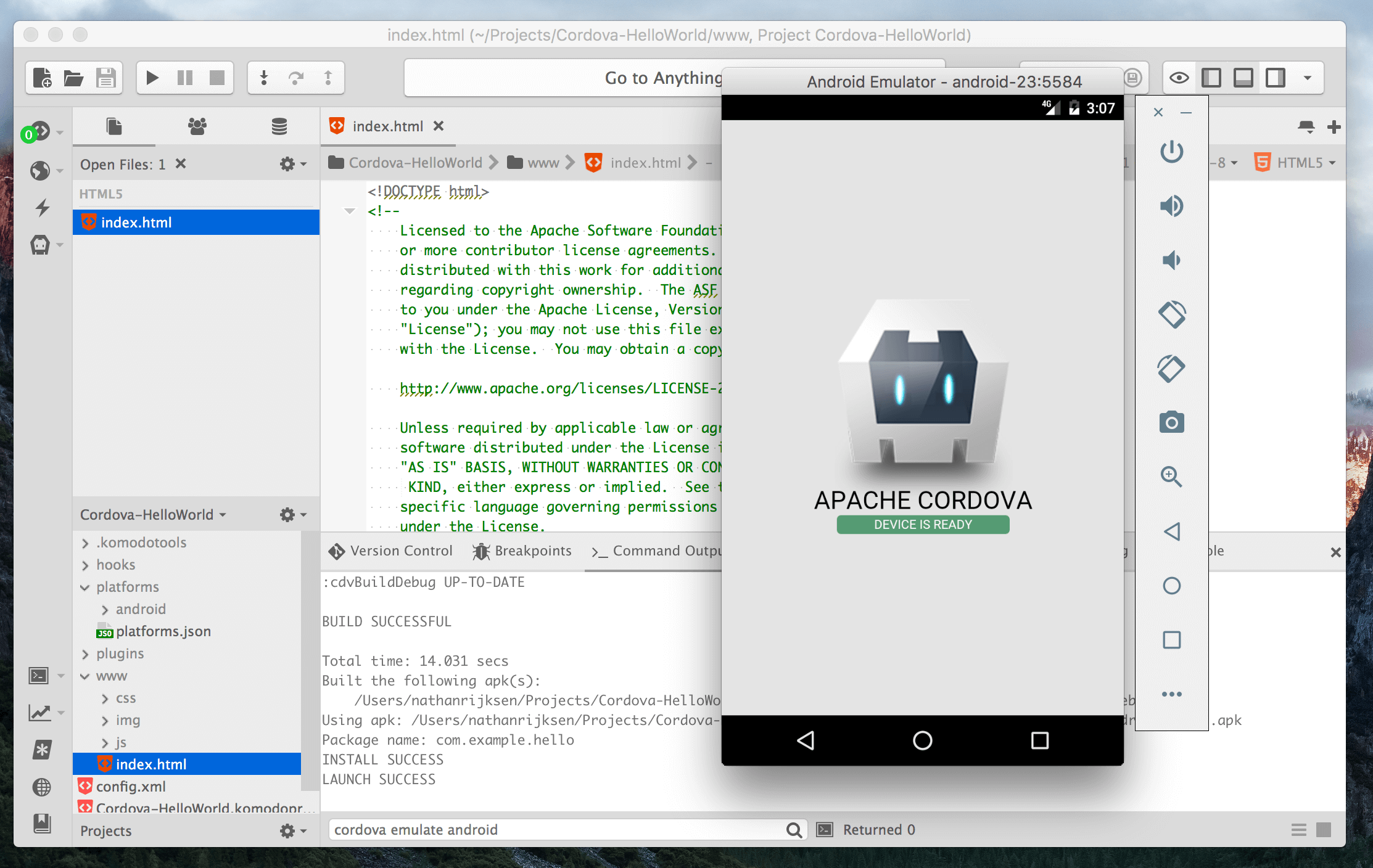The width and height of the screenshot is (1373, 868).
Task: Open the HTML5 language selector dropdown
Action: pos(1295,163)
